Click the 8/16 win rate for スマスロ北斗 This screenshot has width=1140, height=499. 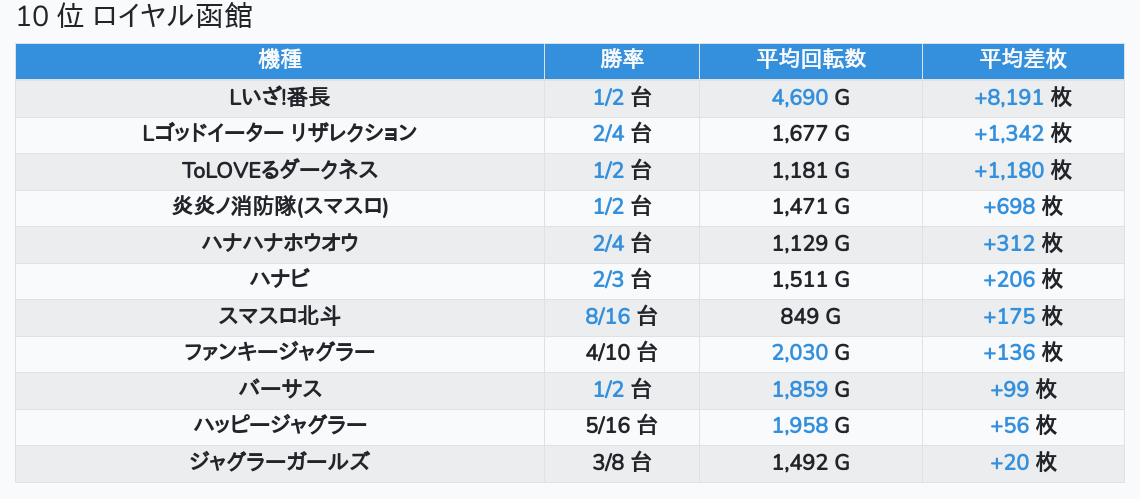pos(608,316)
